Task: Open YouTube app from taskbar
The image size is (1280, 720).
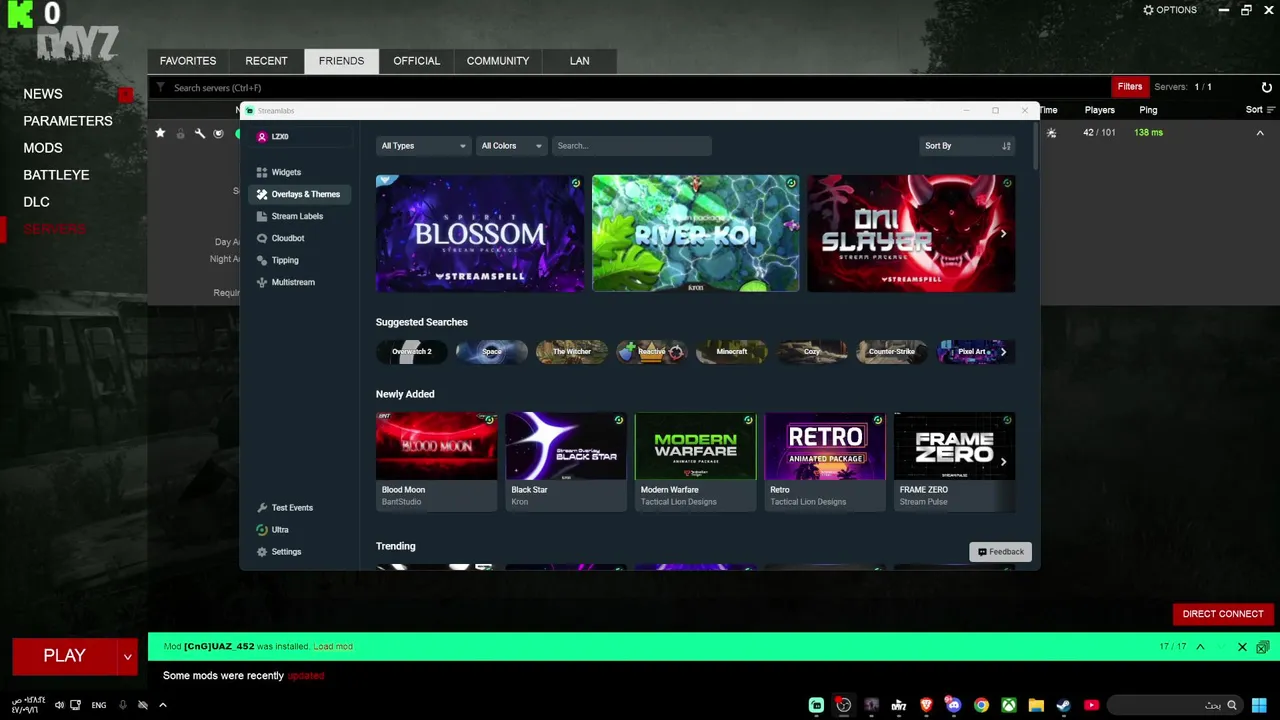Action: [1091, 705]
